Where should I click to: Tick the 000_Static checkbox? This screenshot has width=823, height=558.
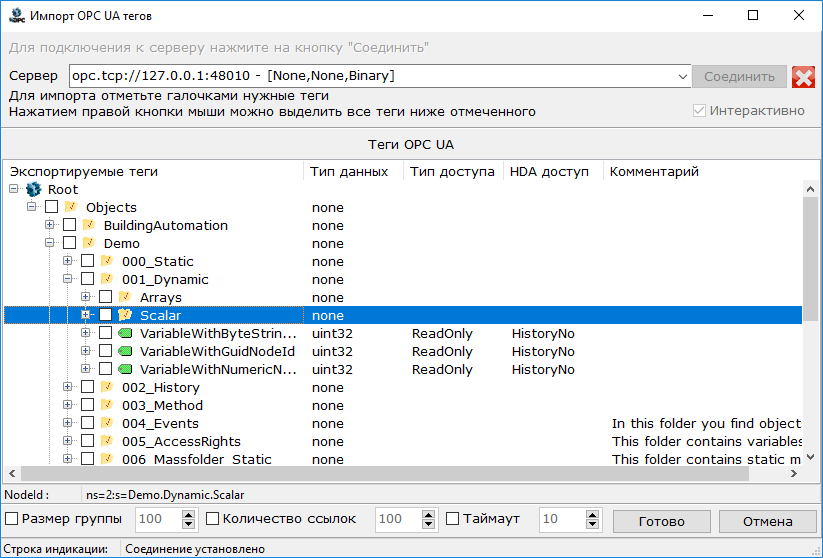(x=88, y=261)
